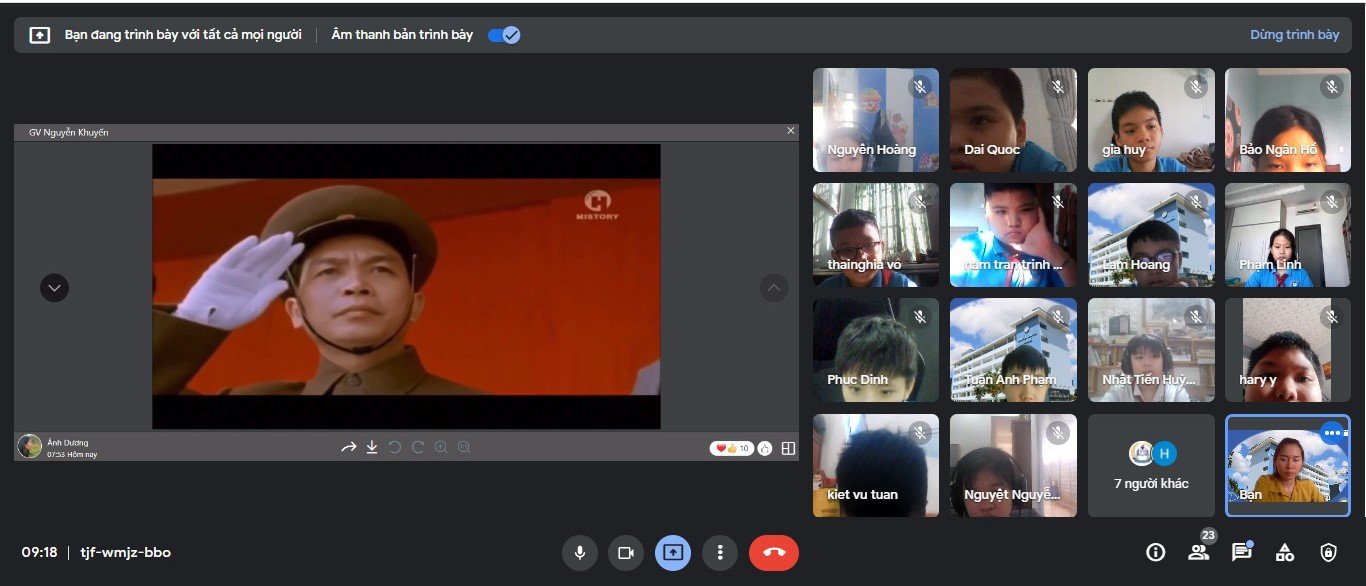Show the participants list with 23 people

1198,552
